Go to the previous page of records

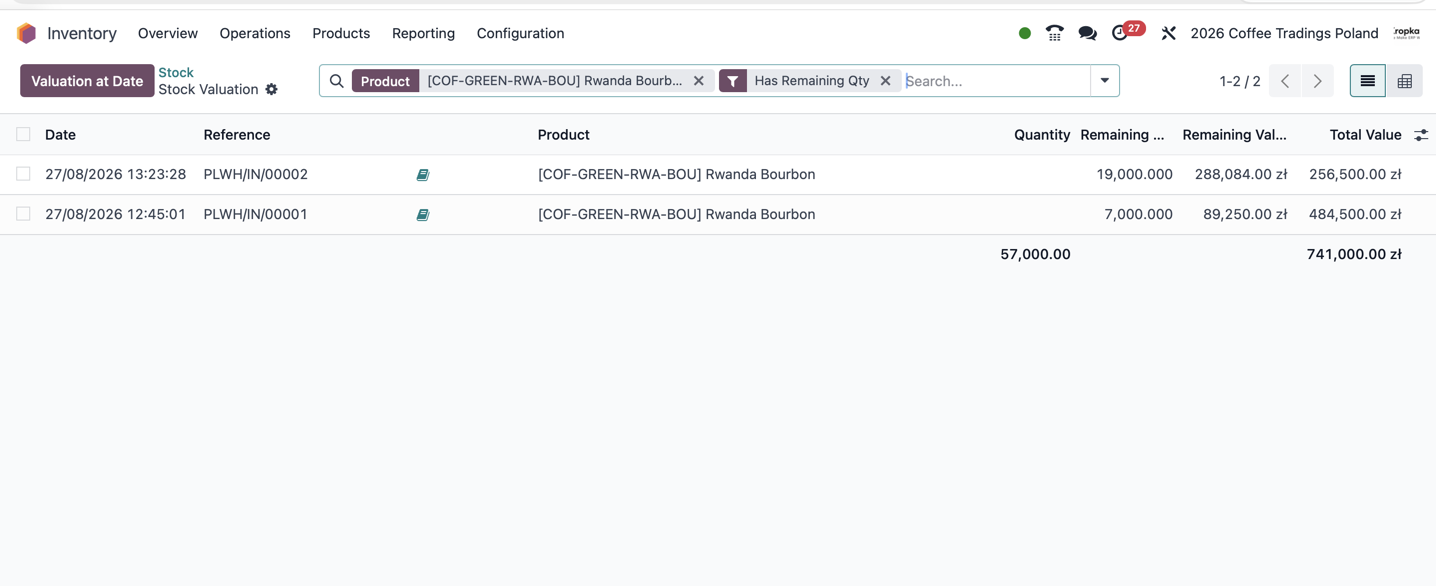pos(1285,81)
